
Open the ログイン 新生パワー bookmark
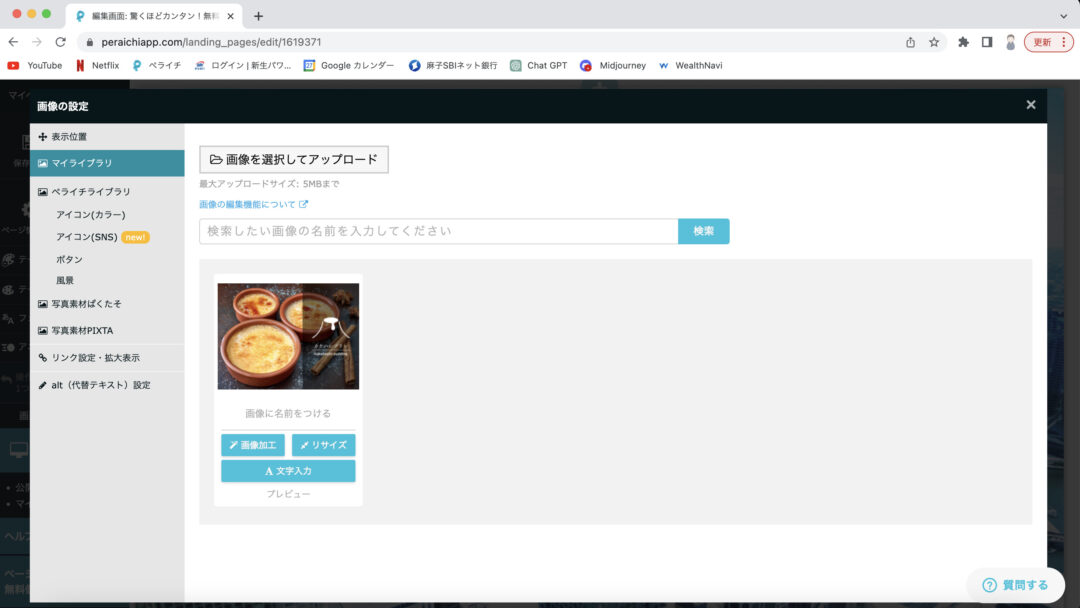242,65
